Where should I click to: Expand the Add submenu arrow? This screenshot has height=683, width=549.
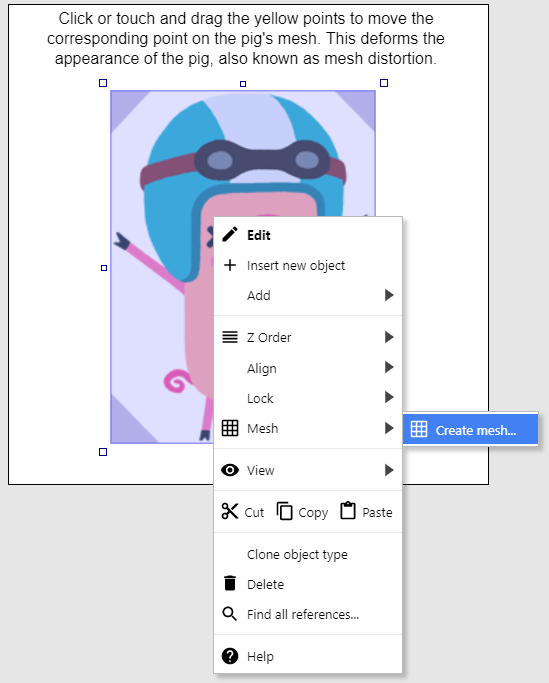[x=389, y=295]
